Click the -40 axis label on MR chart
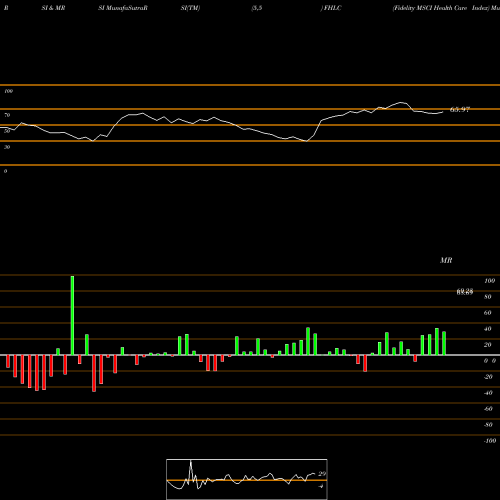The height and width of the screenshot is (500, 500). (488, 393)
